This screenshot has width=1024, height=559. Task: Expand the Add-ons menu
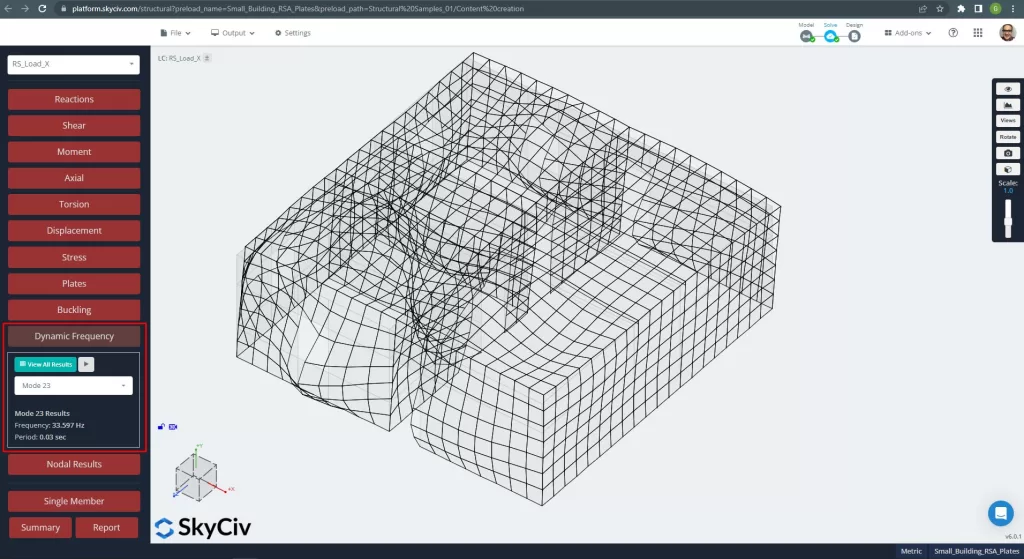908,33
